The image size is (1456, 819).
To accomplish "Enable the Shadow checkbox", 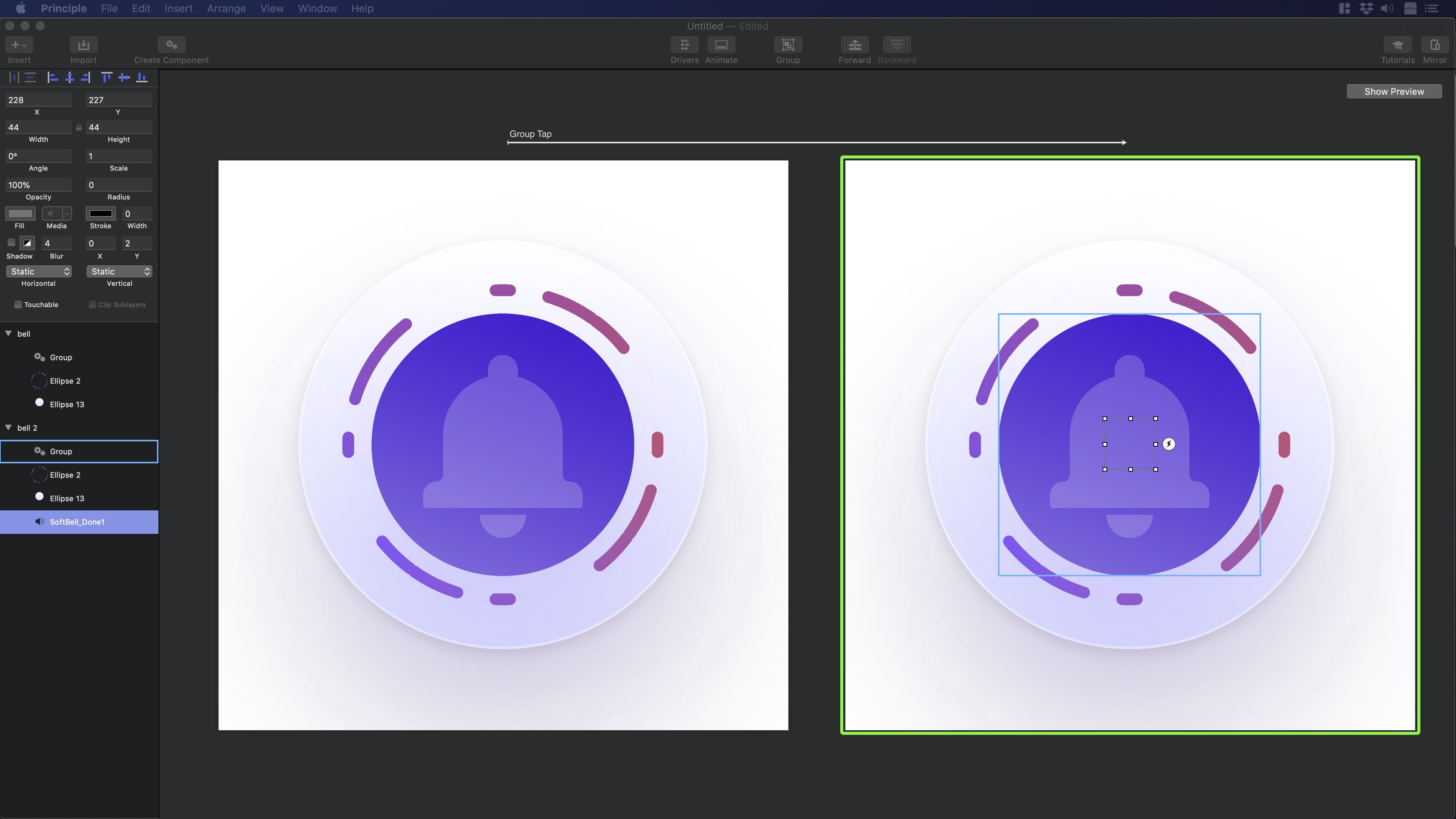I will click(x=11, y=243).
